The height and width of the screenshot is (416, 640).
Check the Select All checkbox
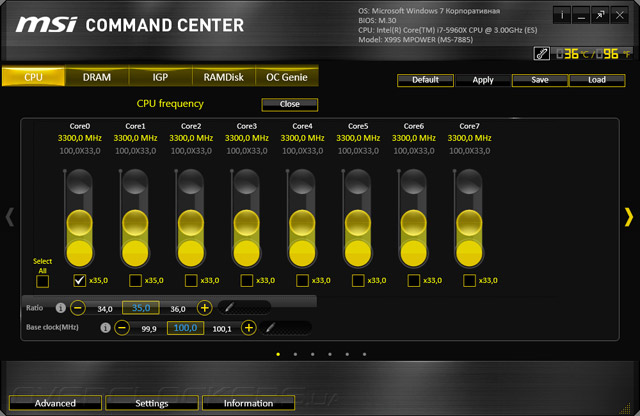click(x=42, y=281)
